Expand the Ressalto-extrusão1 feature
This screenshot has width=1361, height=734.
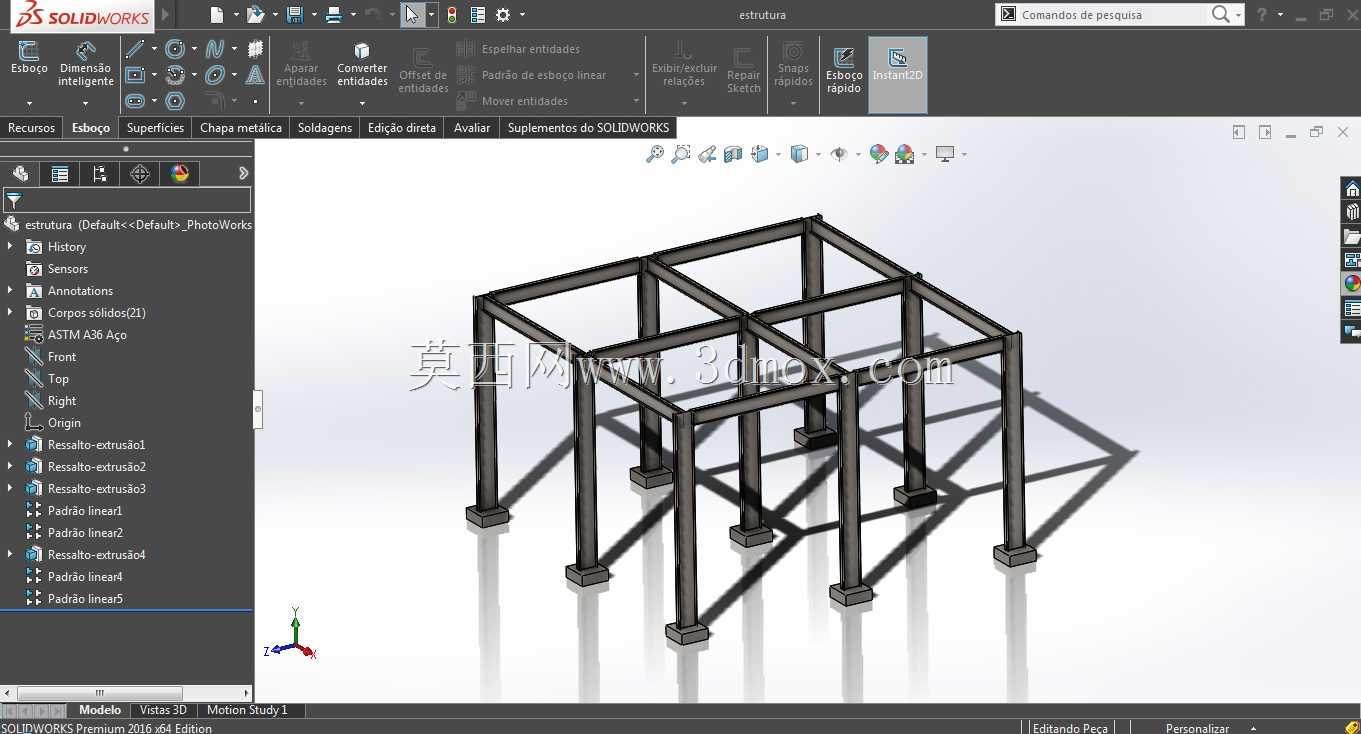pyautogui.click(x=10, y=445)
